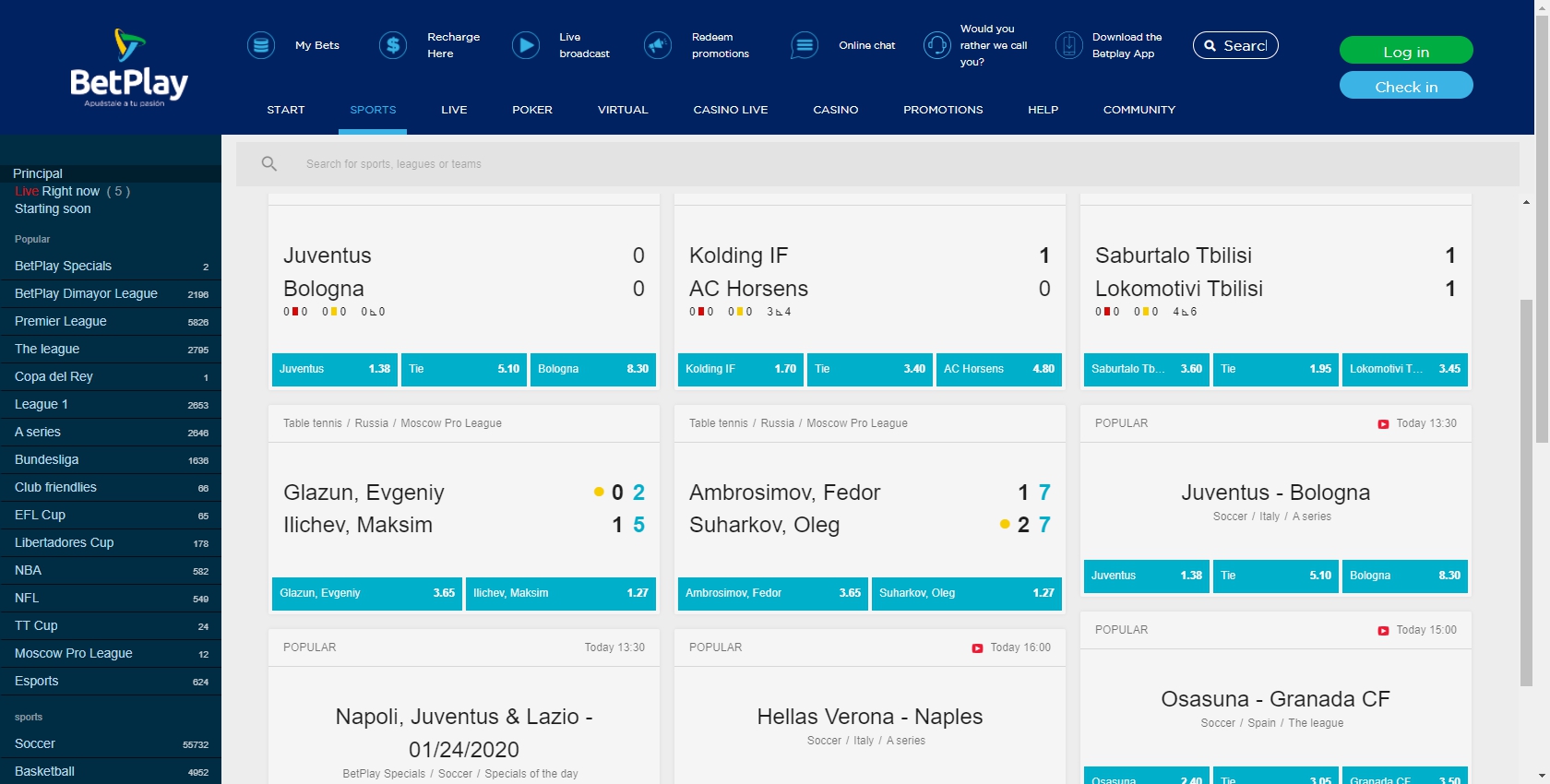Screen dimensions: 1550x784
Task: Open Juventus - Bologna popular match title
Action: pos(1276,493)
